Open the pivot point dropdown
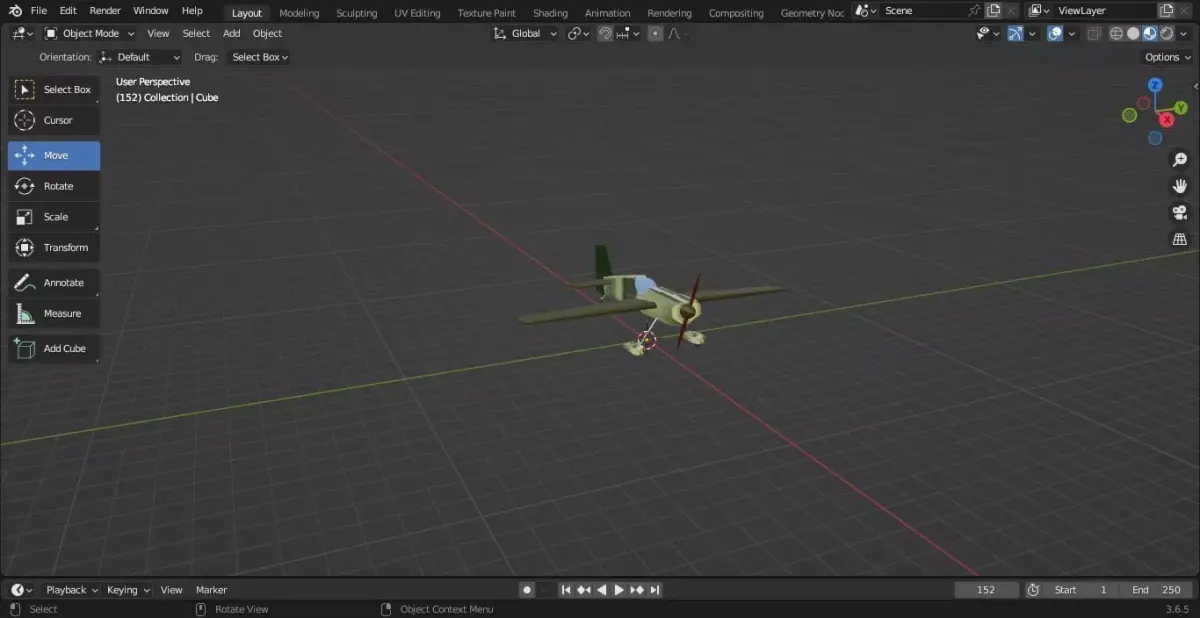The height and width of the screenshot is (618, 1200). 579,33
